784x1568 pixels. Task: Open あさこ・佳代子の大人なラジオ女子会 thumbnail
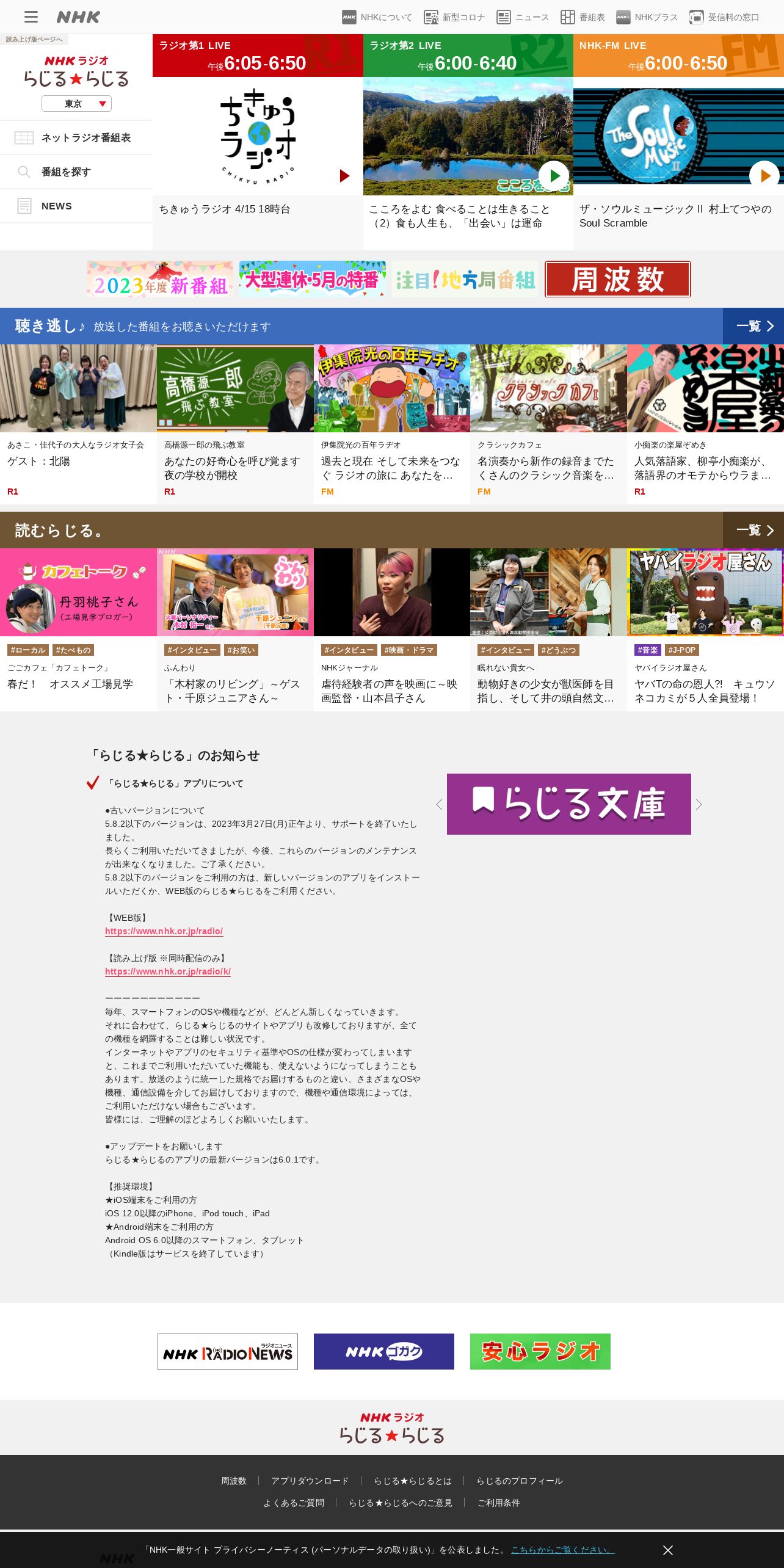[78, 388]
